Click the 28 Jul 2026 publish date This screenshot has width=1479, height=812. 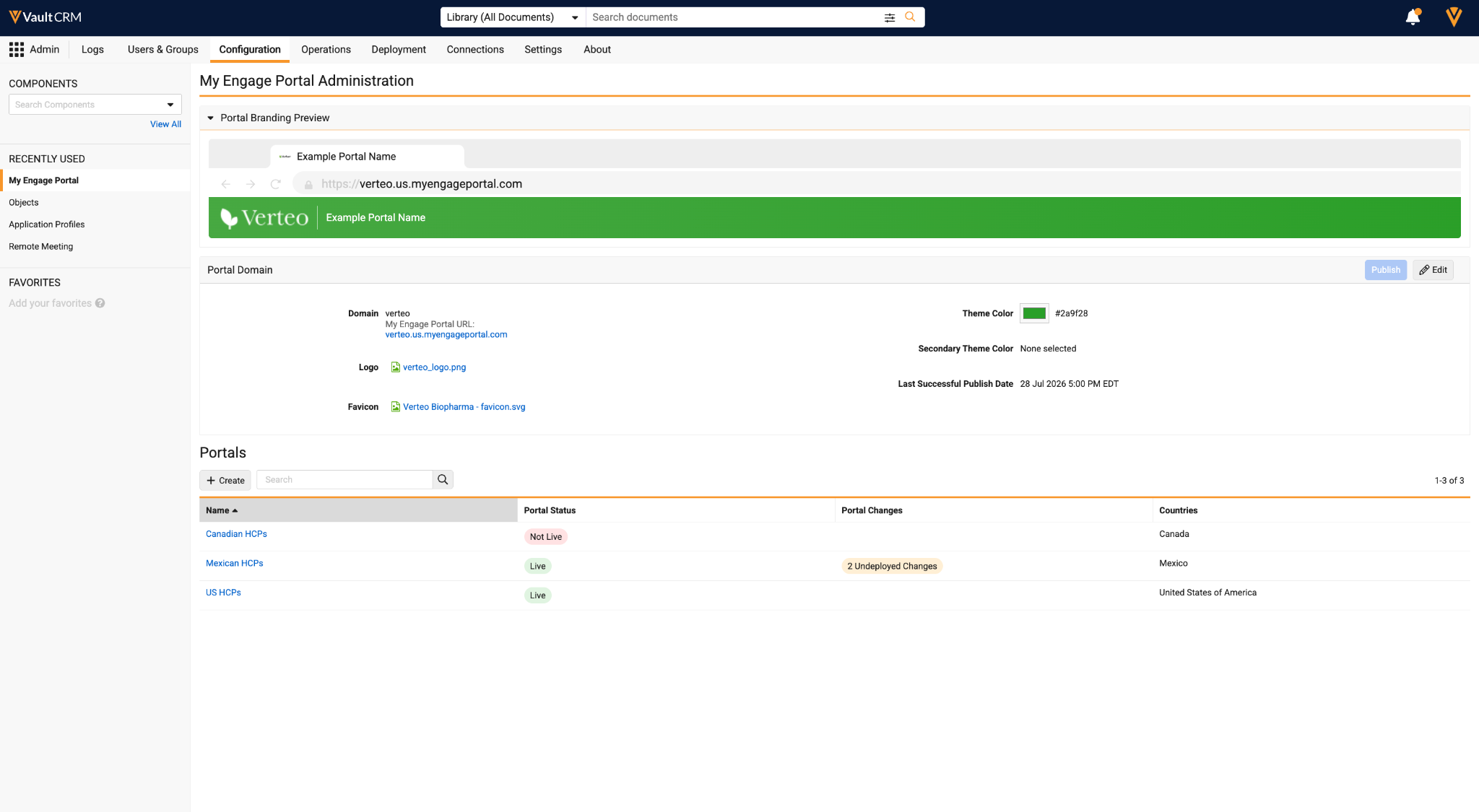coord(1069,384)
